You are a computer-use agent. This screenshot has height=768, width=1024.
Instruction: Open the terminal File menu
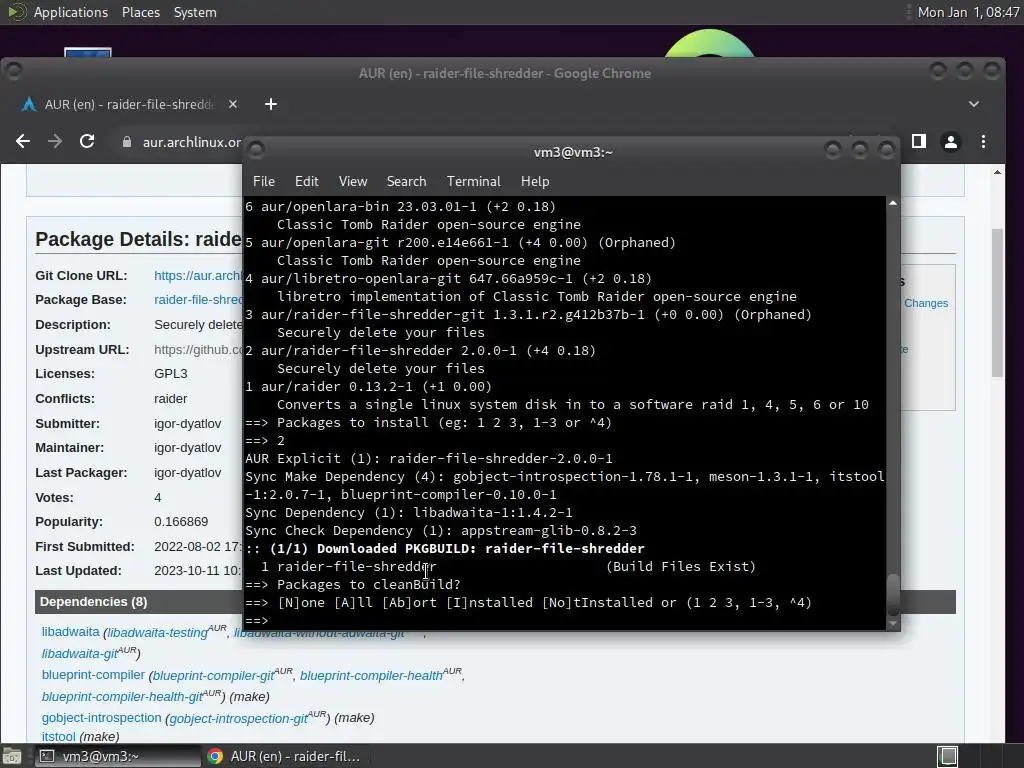pos(264,182)
